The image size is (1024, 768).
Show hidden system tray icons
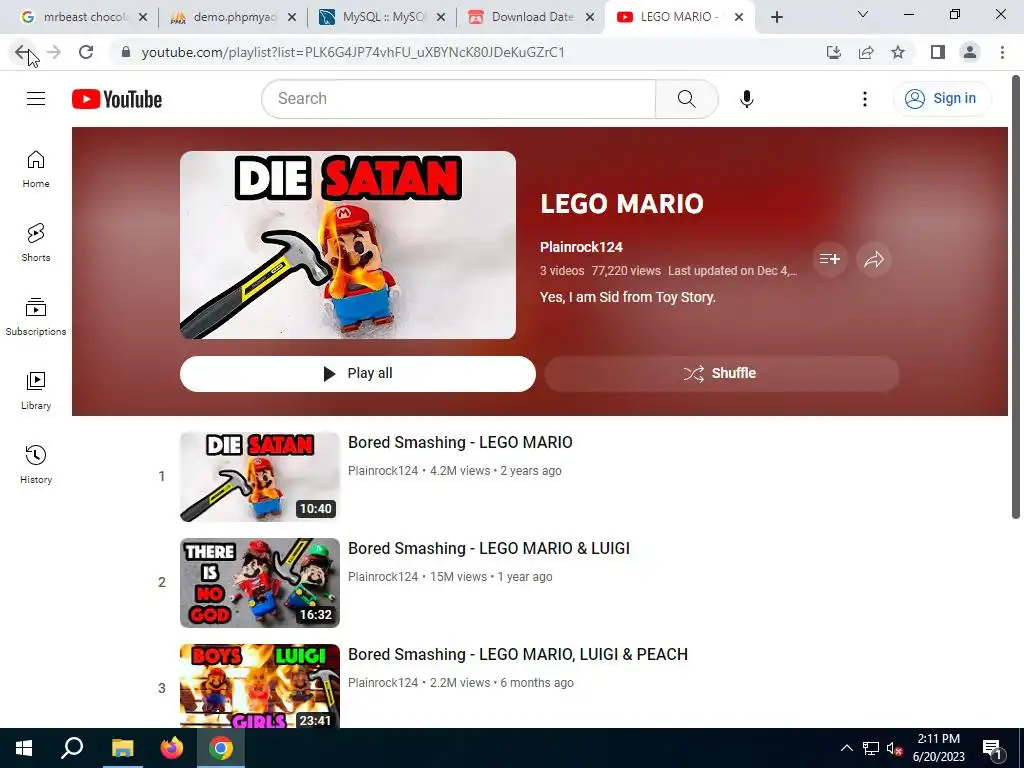coord(846,748)
